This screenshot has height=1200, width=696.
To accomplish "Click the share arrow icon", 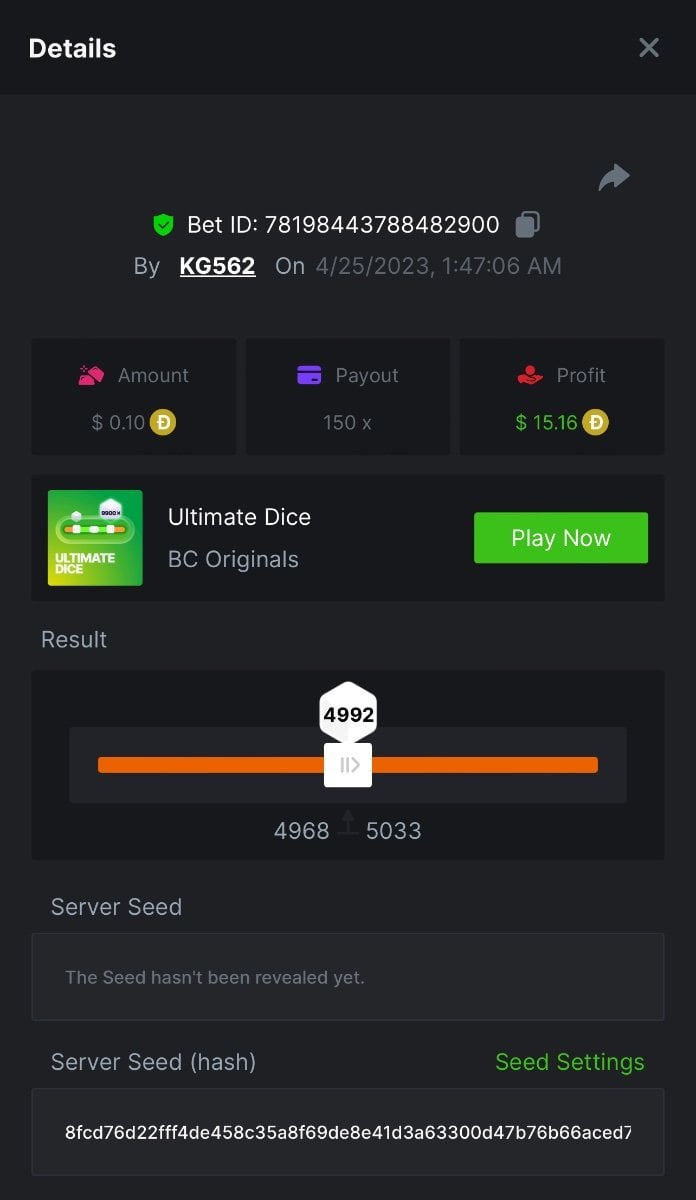I will (613, 178).
